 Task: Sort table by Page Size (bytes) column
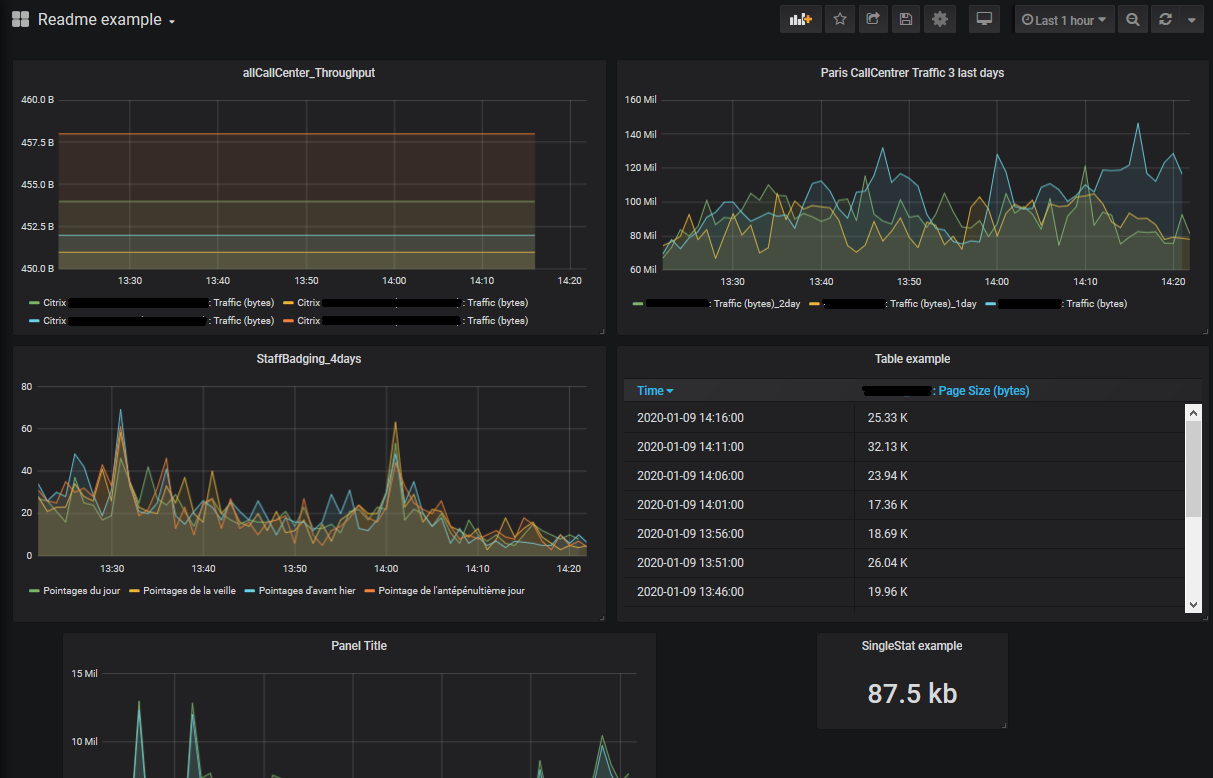coord(946,391)
